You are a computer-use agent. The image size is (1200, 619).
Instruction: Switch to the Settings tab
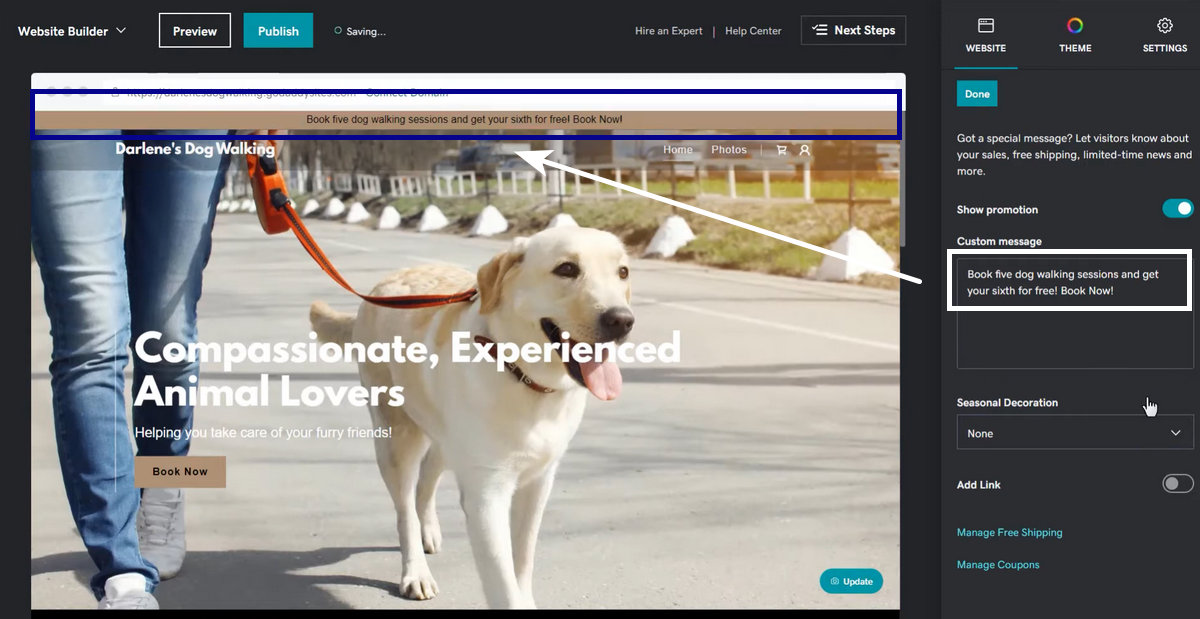pyautogui.click(x=1165, y=35)
